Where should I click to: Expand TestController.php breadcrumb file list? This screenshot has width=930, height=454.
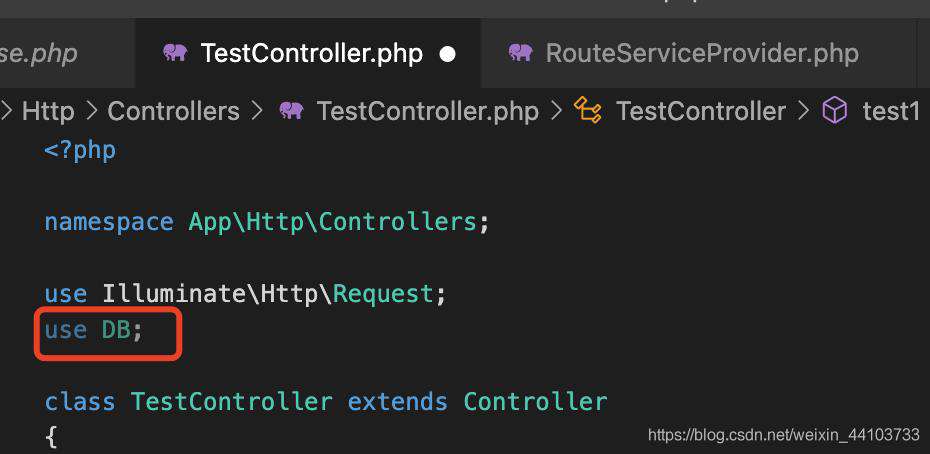(x=428, y=111)
